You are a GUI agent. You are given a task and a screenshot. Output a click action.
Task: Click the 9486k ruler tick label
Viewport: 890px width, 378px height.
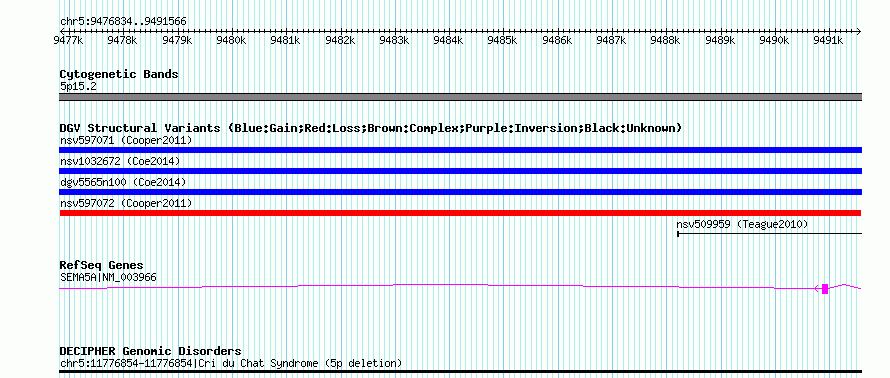557,41
